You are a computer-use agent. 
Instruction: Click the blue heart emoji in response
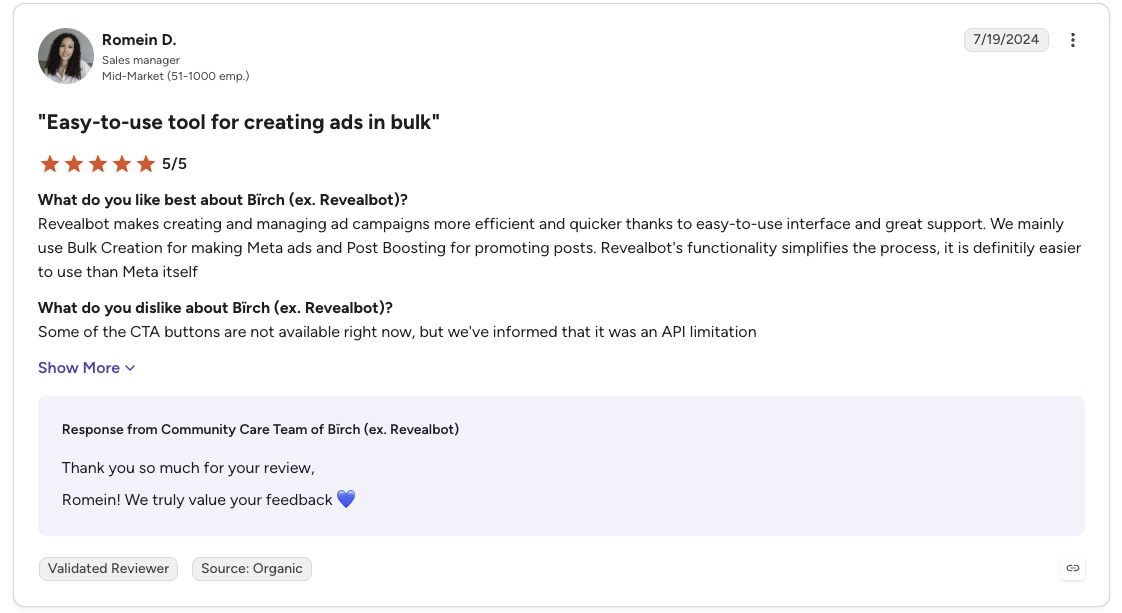tap(346, 499)
